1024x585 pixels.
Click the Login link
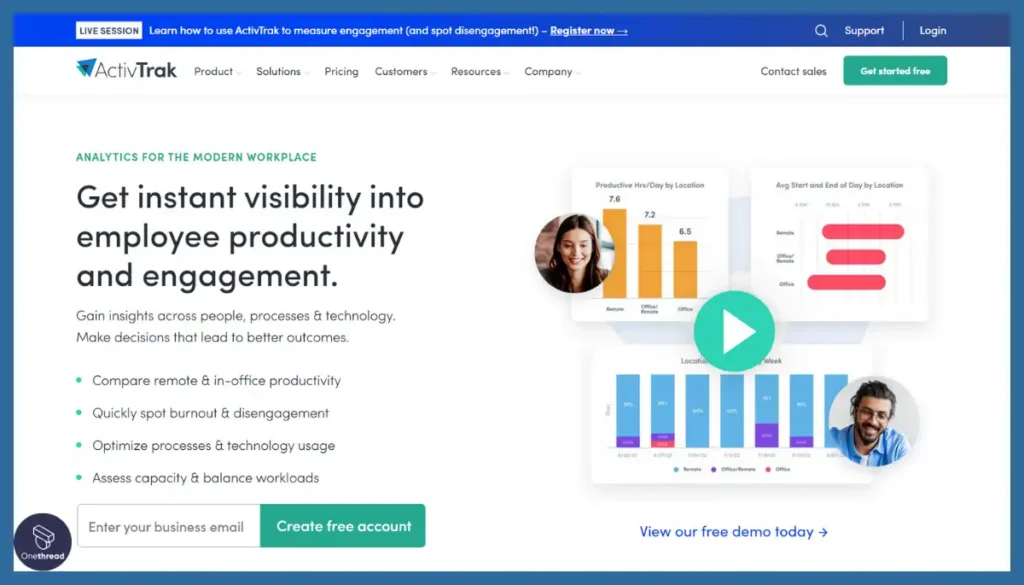coord(933,31)
